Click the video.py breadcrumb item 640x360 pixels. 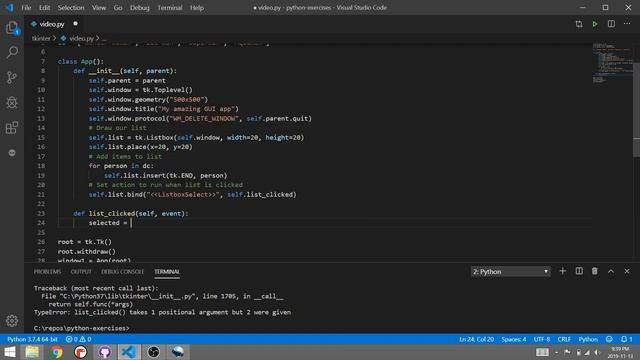click(81, 38)
